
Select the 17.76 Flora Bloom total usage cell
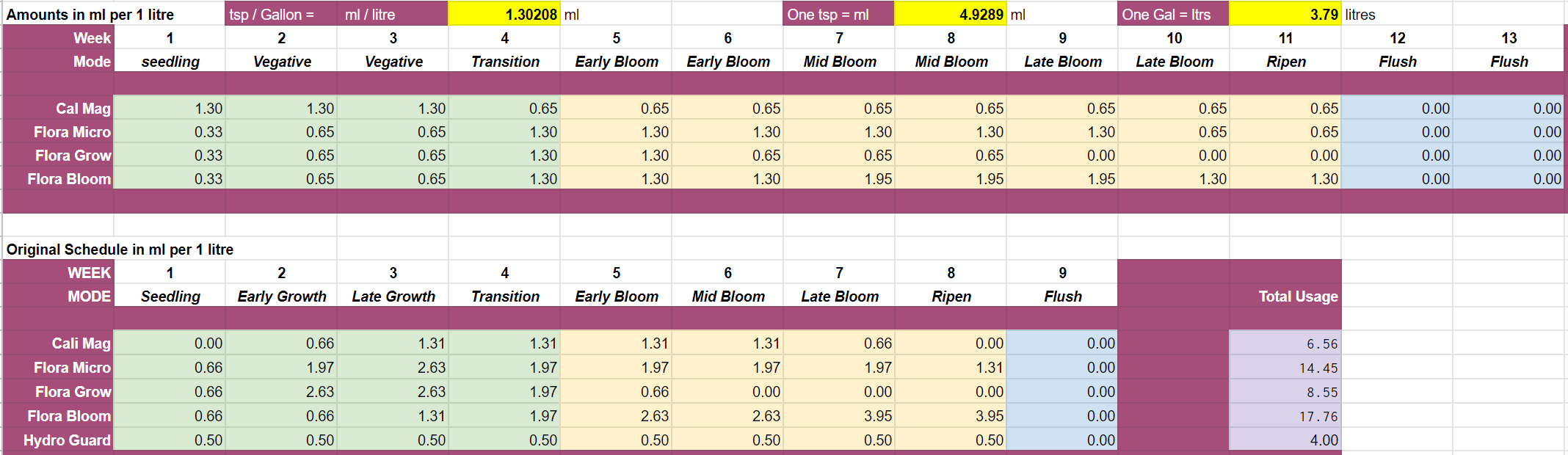pos(1285,416)
